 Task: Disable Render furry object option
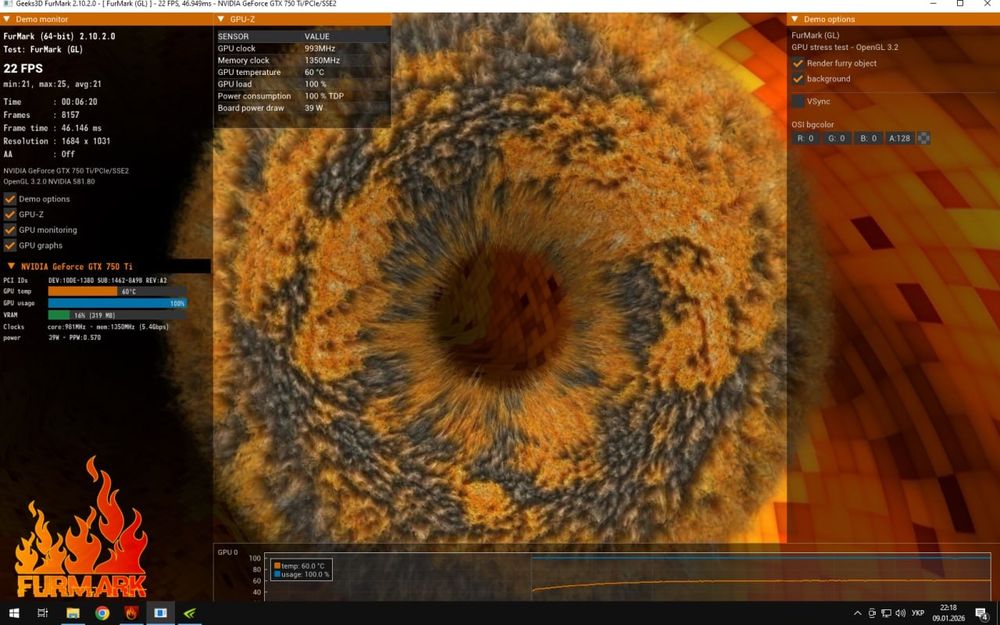(798, 63)
